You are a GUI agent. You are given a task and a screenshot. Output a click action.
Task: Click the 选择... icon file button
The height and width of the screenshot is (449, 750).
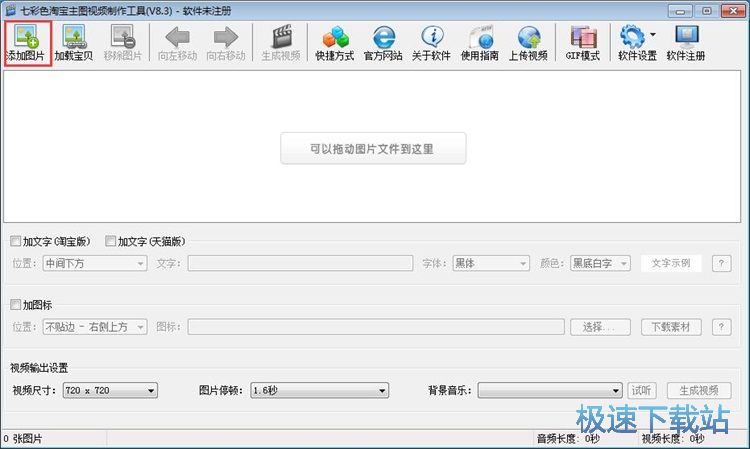pos(600,327)
